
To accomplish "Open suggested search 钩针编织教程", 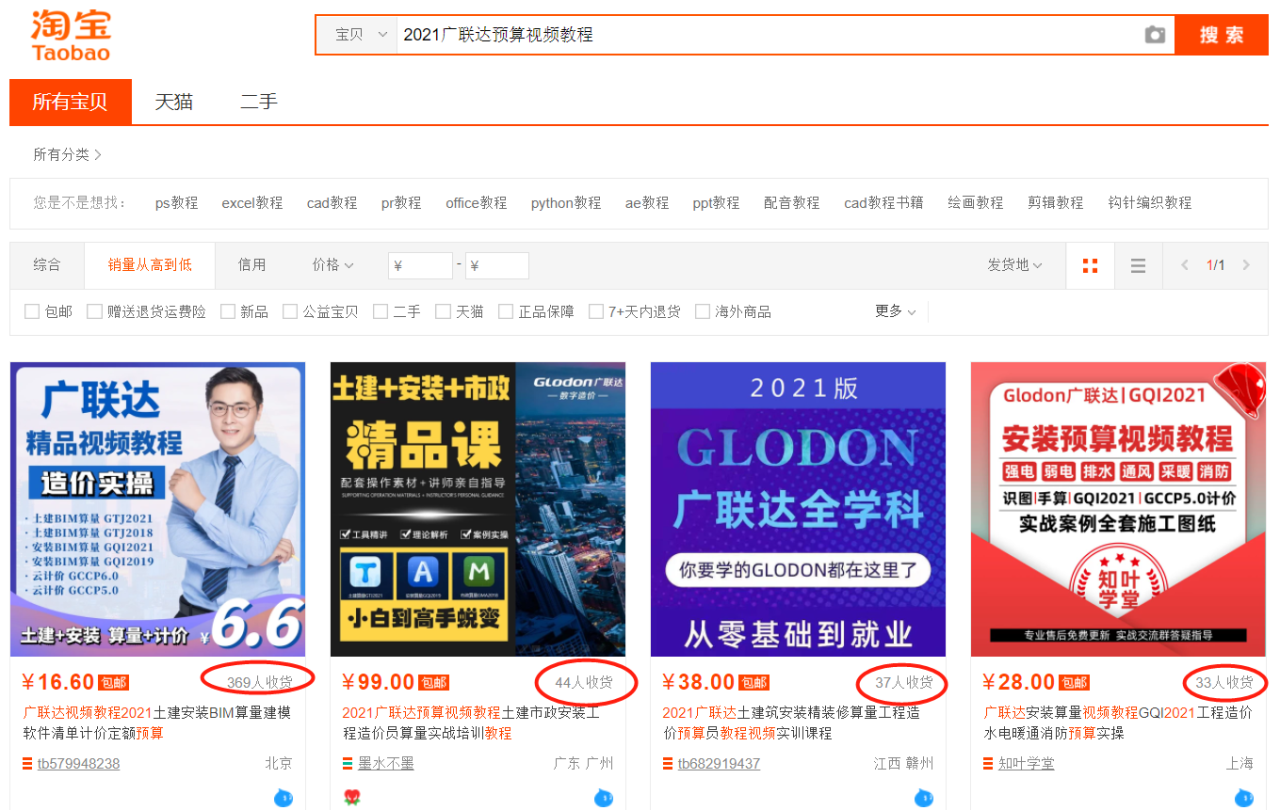I will pyautogui.click(x=1150, y=203).
